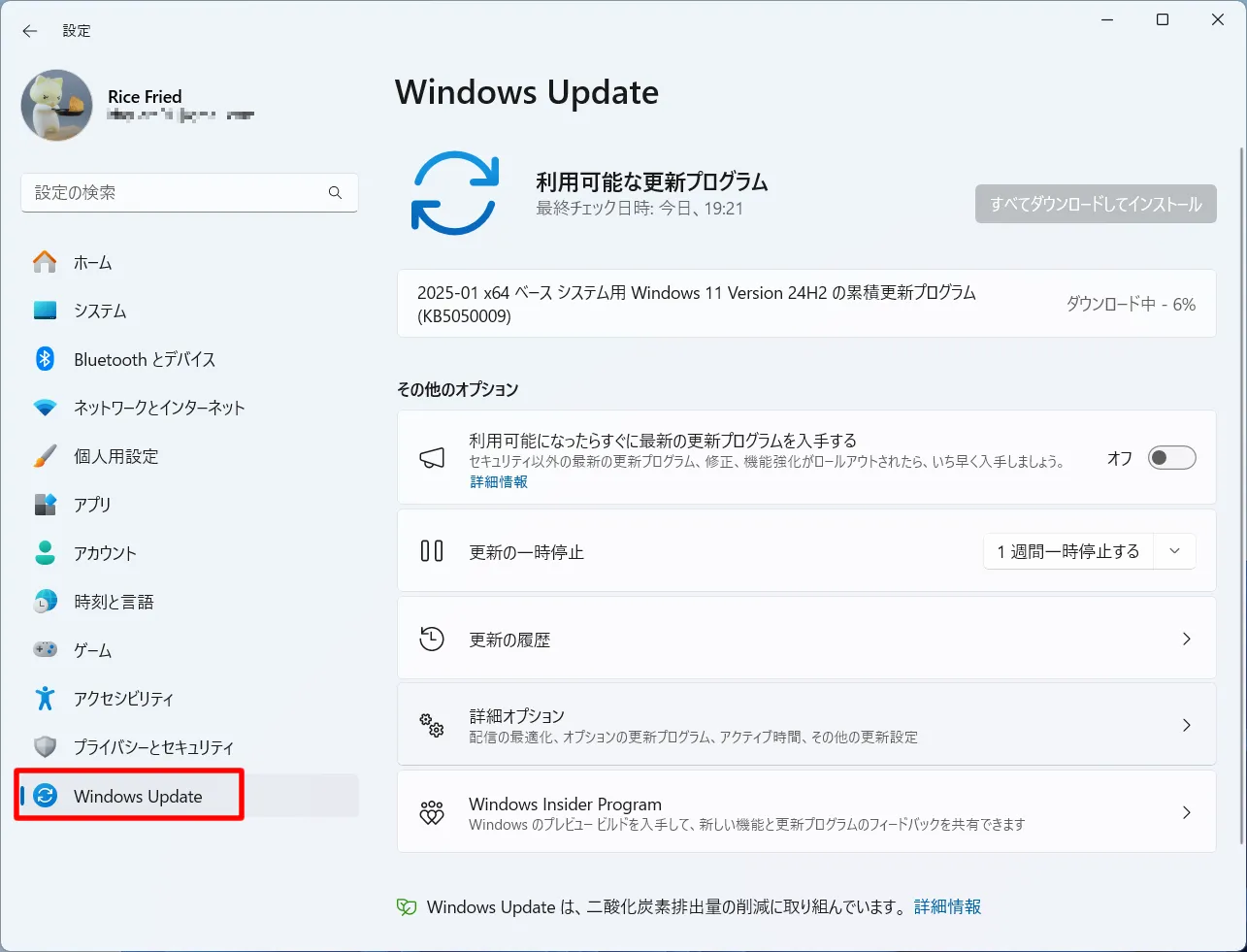Go to Bluetooth とデバイス settings
The image size is (1247, 952).
[x=189, y=359]
